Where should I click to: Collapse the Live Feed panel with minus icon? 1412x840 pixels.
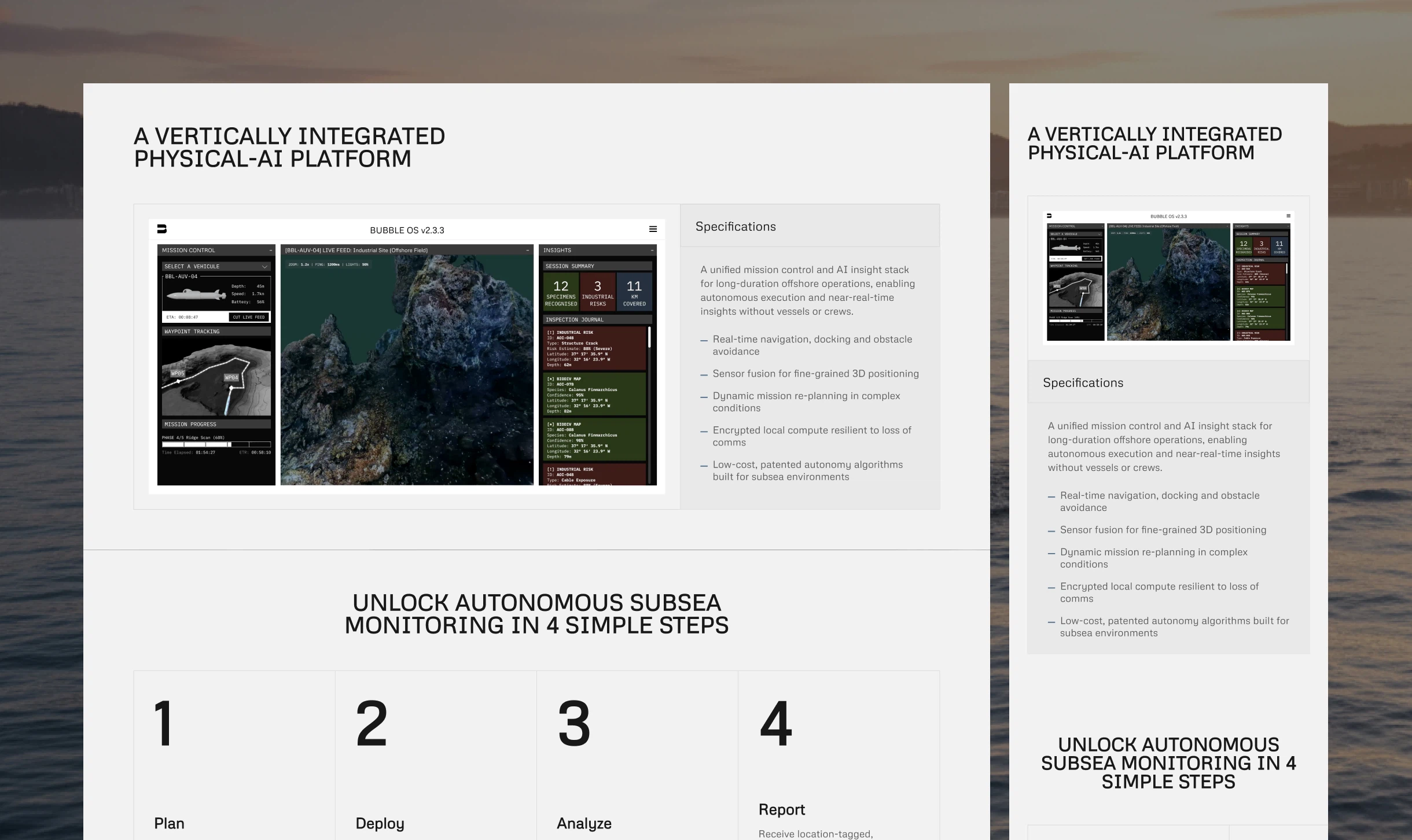coord(527,250)
